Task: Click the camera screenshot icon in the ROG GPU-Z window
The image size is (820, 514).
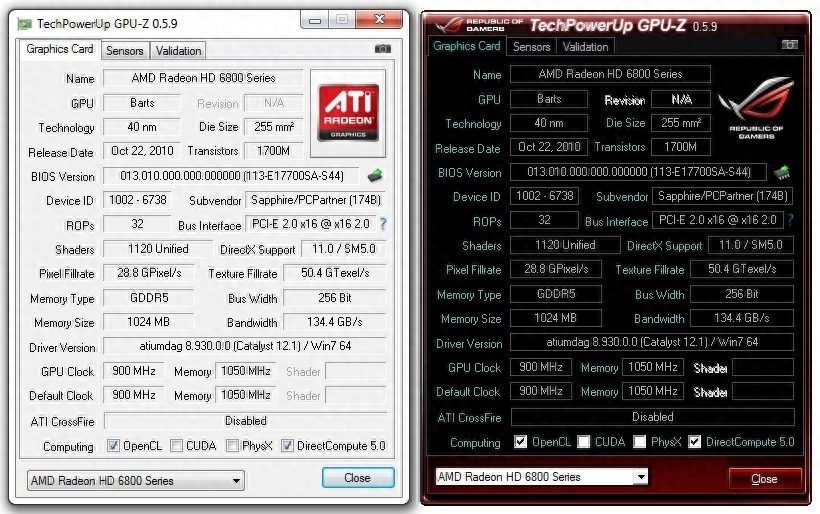Action: (x=790, y=44)
